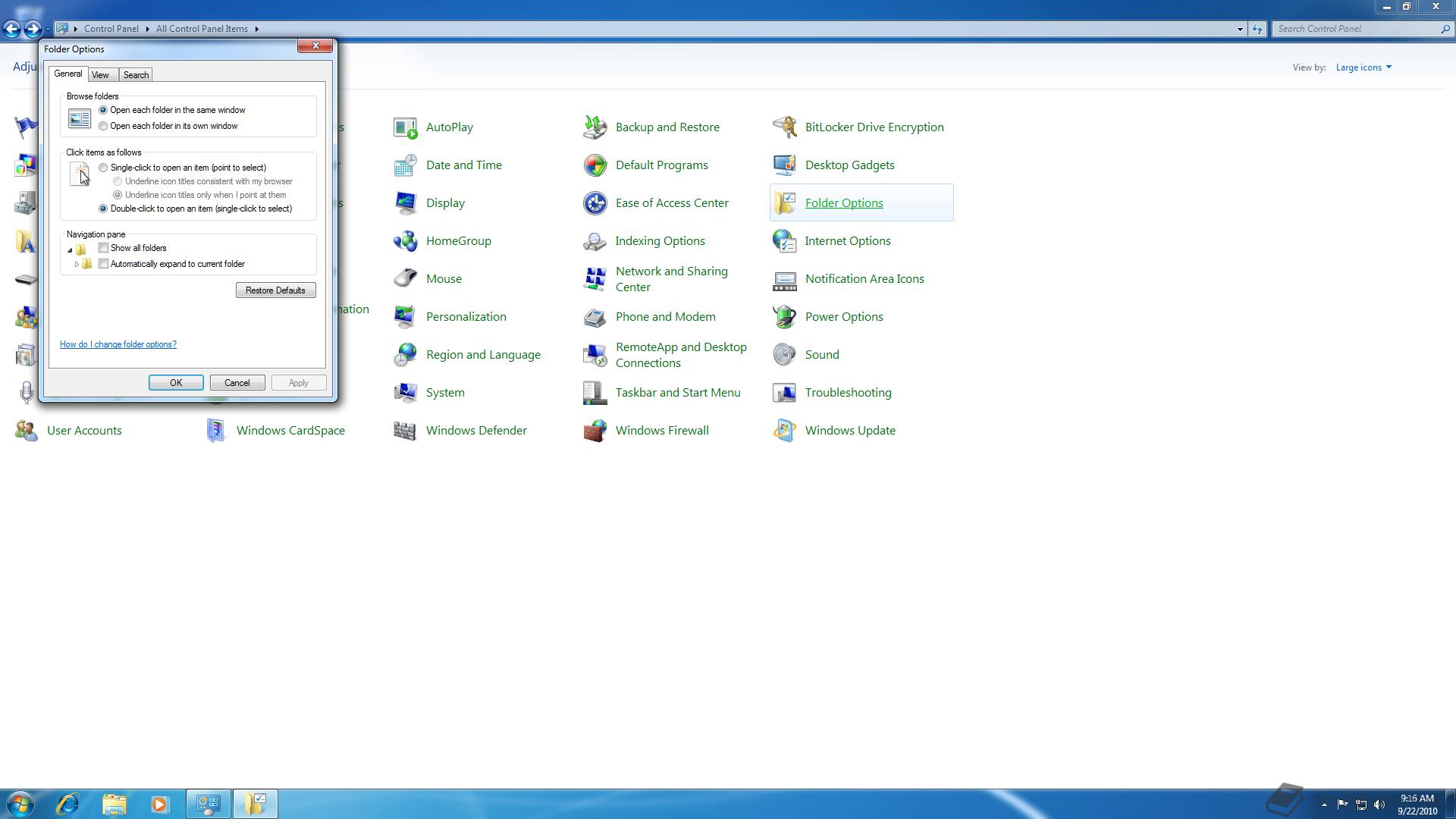
Task: Click the Windows Defender wall icon
Action: 406,431
